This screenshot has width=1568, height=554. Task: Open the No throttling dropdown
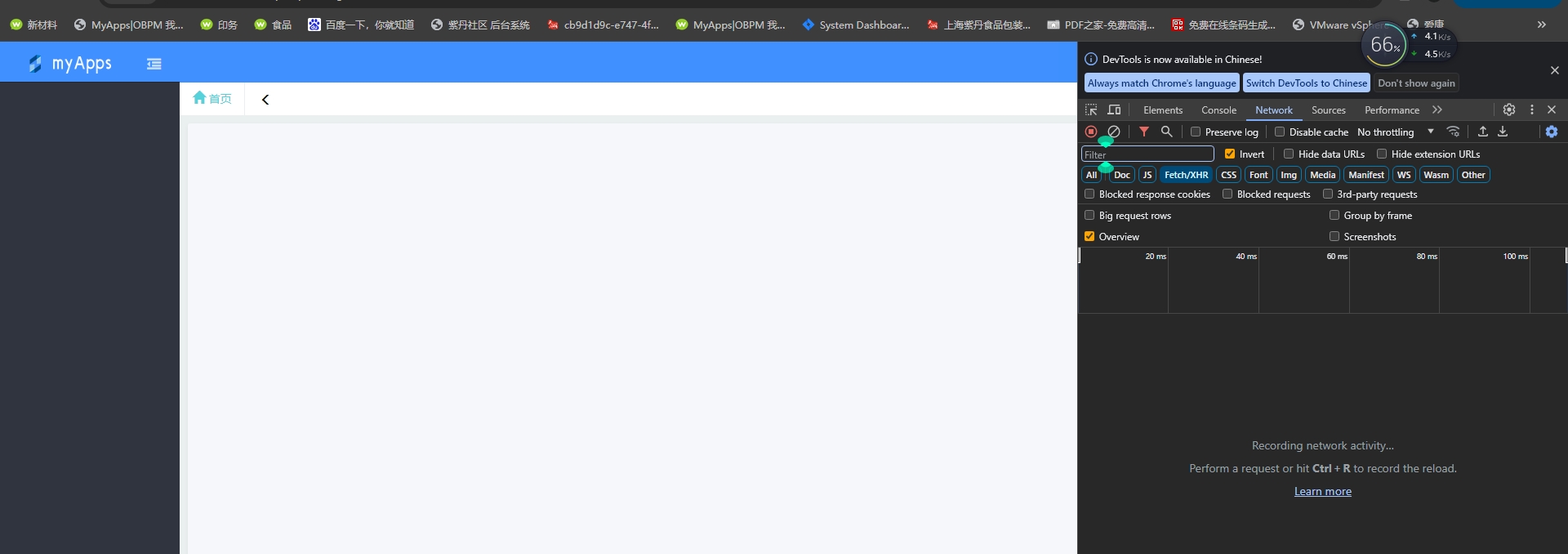point(1396,132)
